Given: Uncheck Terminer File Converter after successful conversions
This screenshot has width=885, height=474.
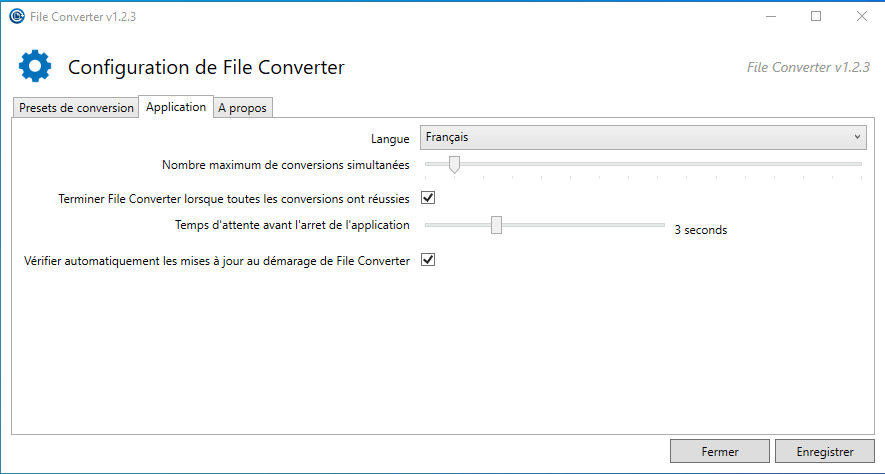Looking at the screenshot, I should coord(428,198).
